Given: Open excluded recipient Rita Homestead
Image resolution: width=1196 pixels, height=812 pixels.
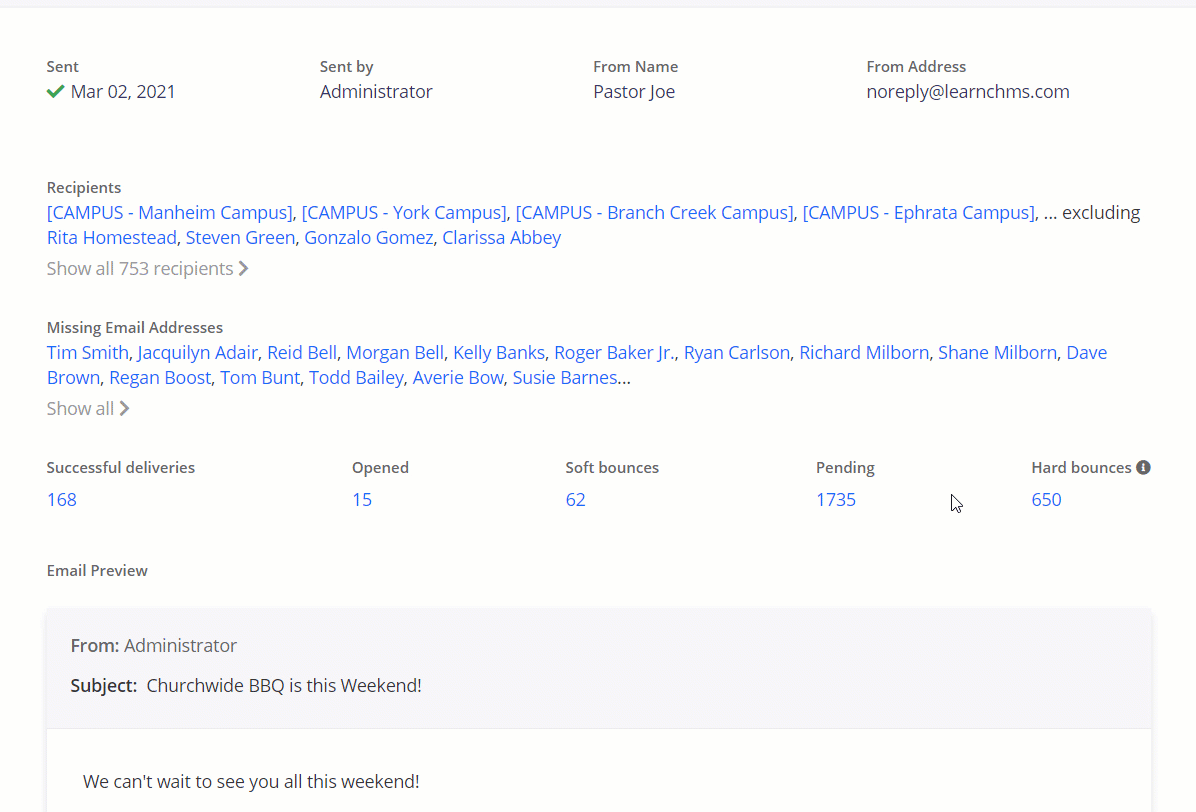Looking at the screenshot, I should point(112,238).
